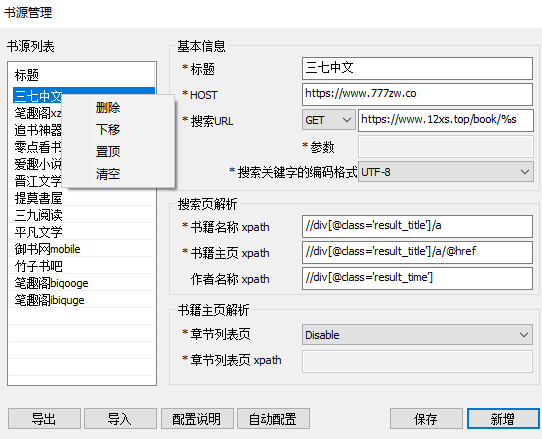Click the 自动配置 button
The image size is (542, 439).
(273, 419)
